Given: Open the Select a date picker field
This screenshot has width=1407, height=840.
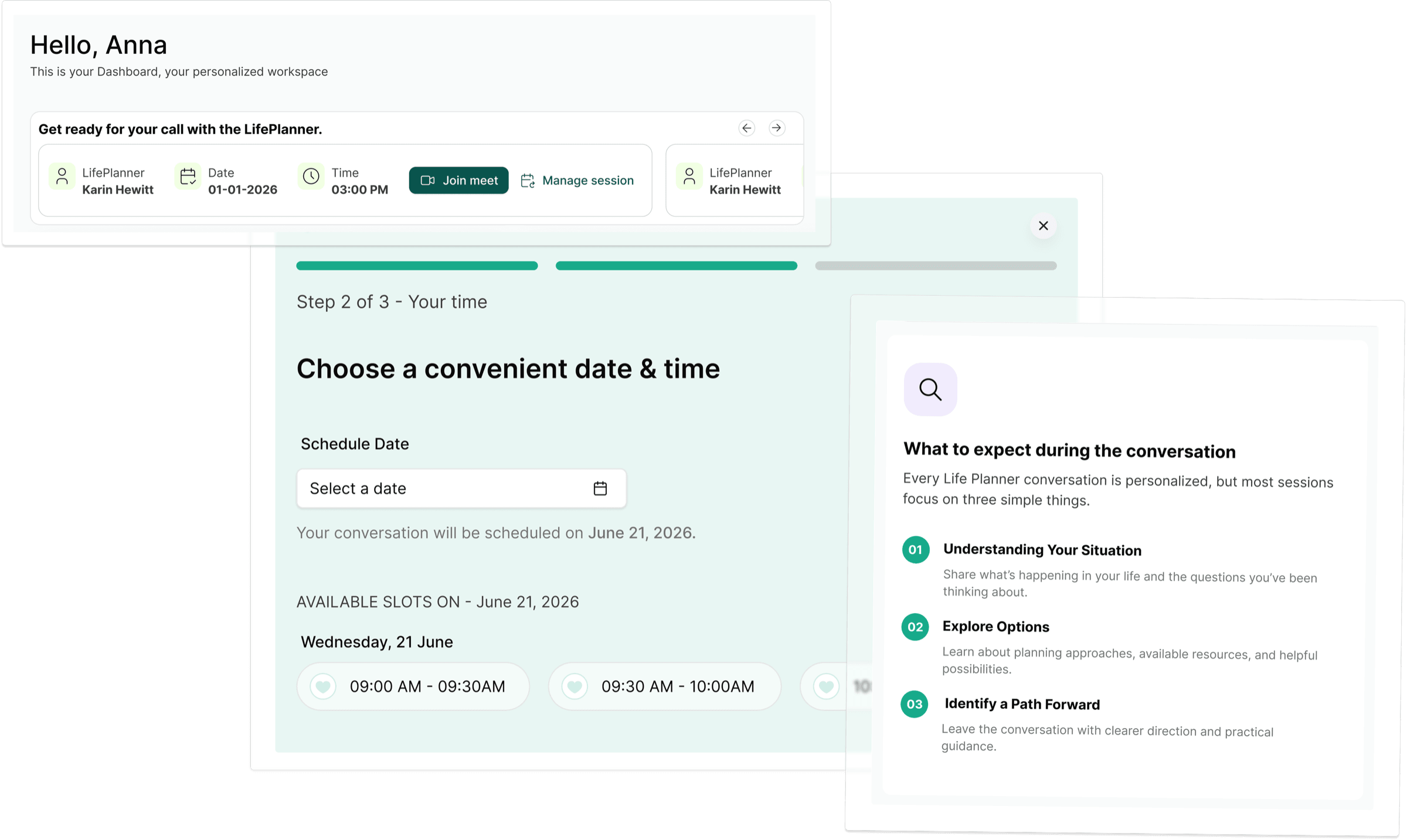Looking at the screenshot, I should tap(461, 488).
